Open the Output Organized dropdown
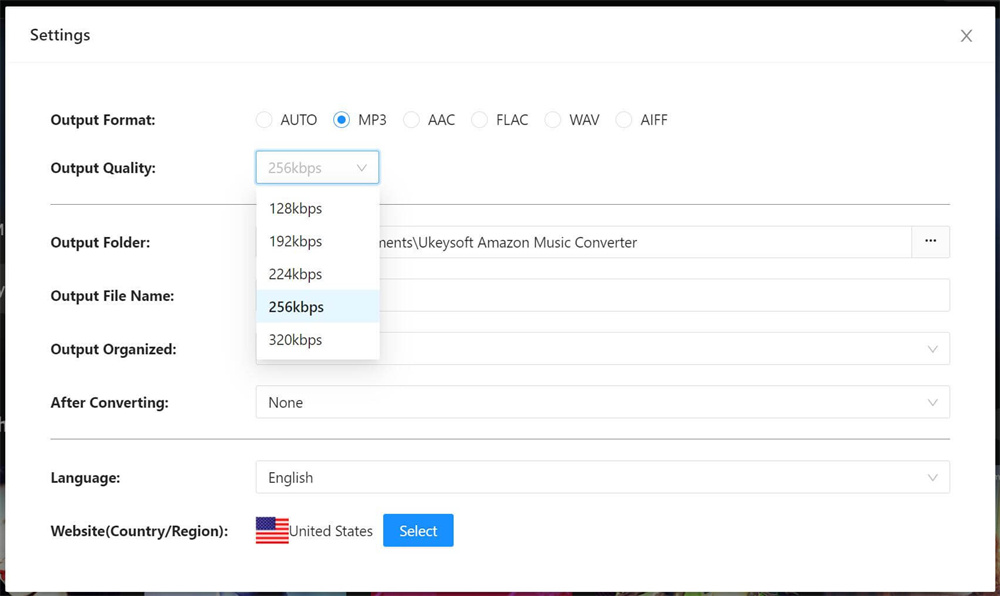Image resolution: width=1000 pixels, height=596 pixels. coord(600,348)
